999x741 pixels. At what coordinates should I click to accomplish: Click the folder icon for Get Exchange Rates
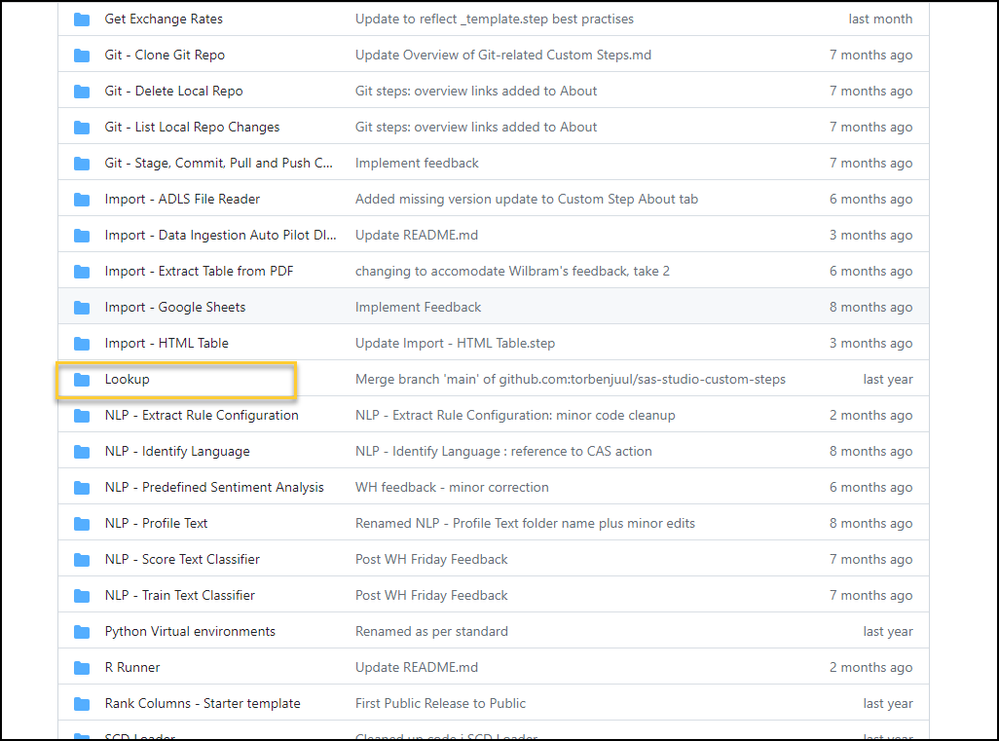pyautogui.click(x=82, y=19)
